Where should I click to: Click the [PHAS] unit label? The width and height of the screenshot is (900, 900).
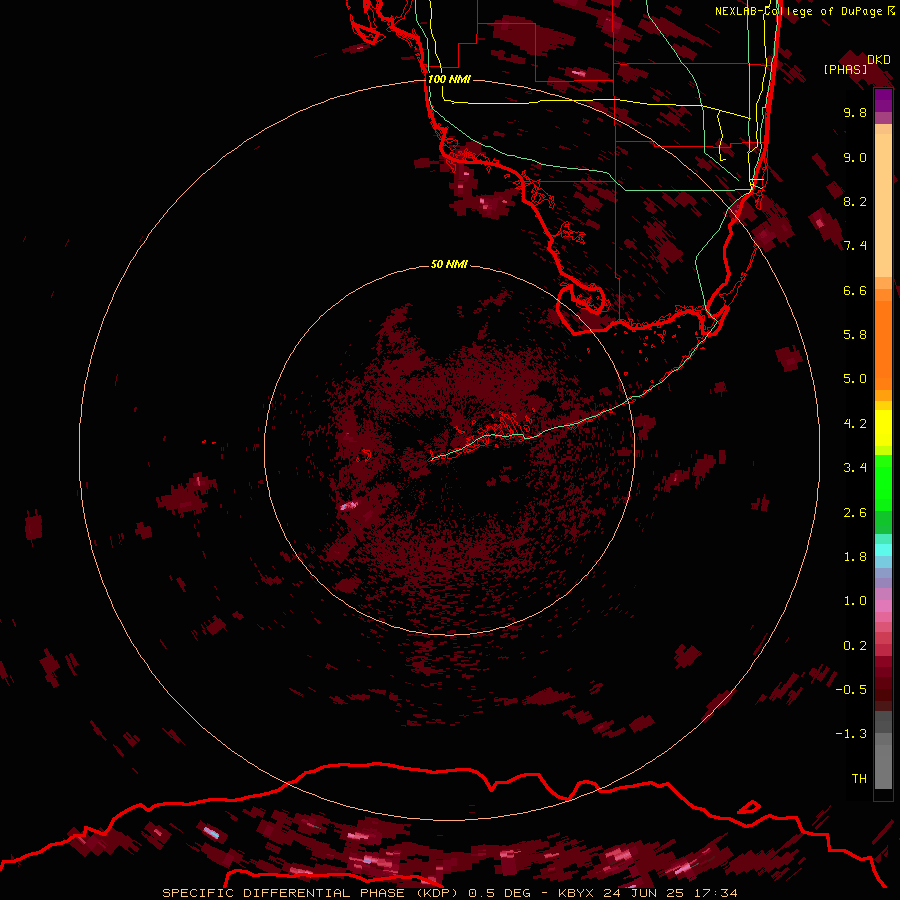(845, 70)
